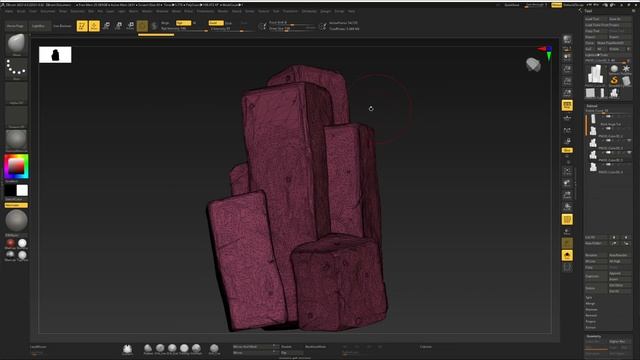Screen dimensions: 640x360
Task: Select the Move transform icon
Action: pyautogui.click(x=106, y=26)
